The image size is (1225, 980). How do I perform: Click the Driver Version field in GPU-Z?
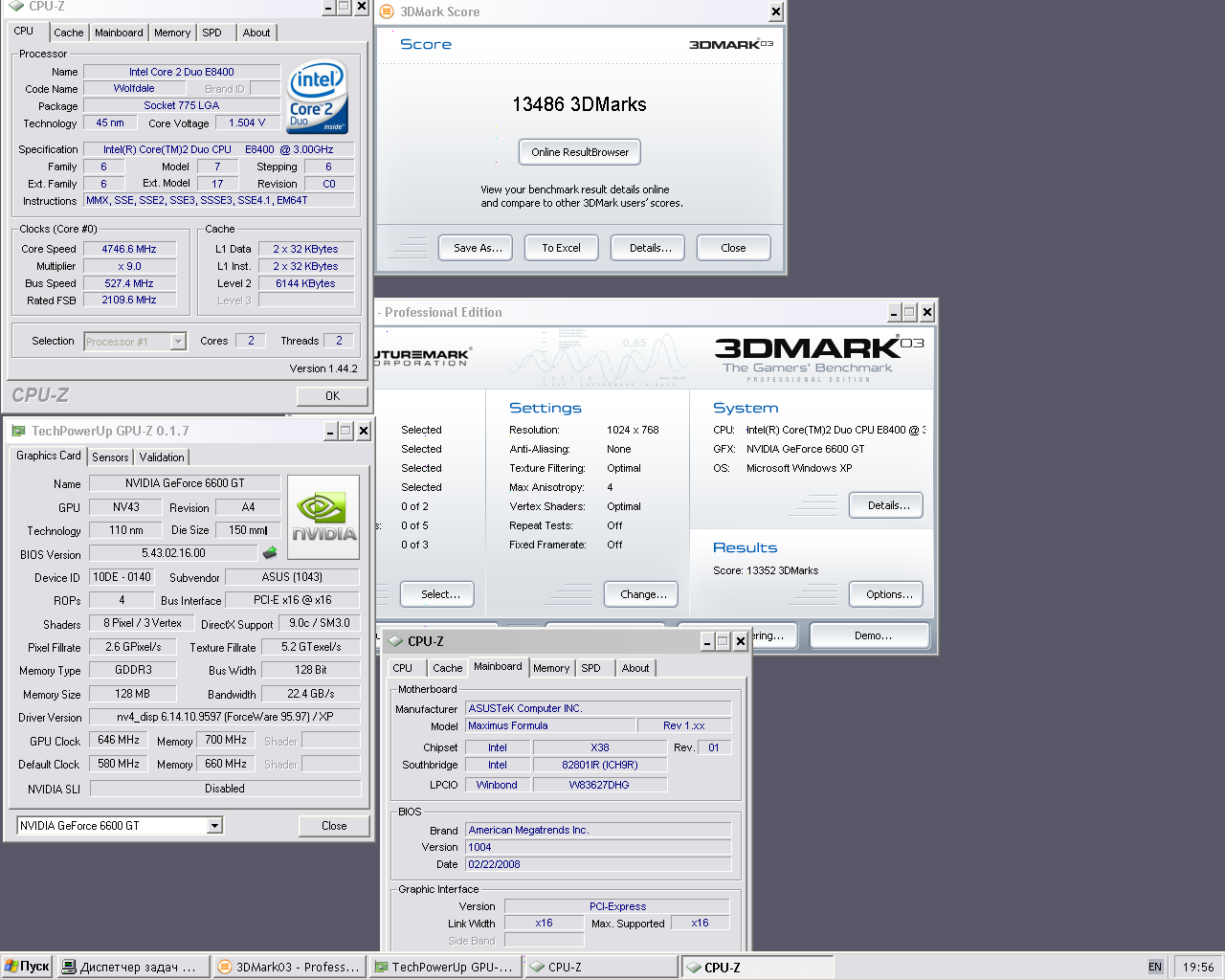pyautogui.click(x=225, y=717)
